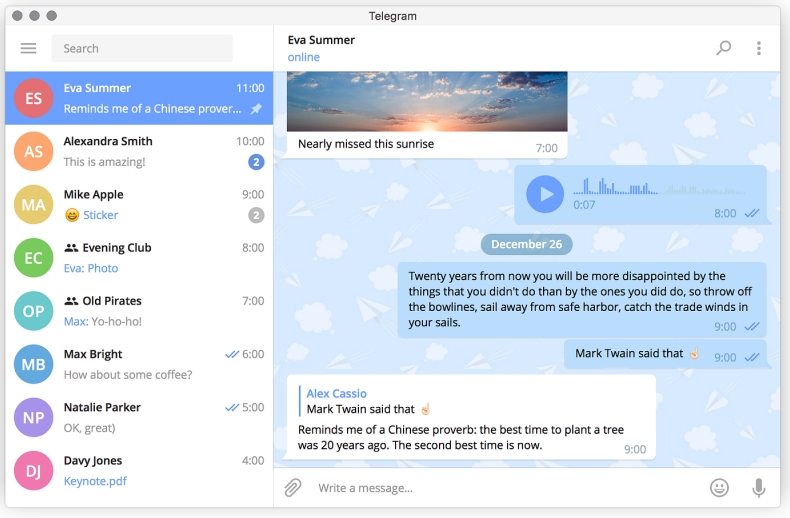Focus the Search field in sidebar
The width and height of the screenshot is (790, 518).
[x=146, y=48]
